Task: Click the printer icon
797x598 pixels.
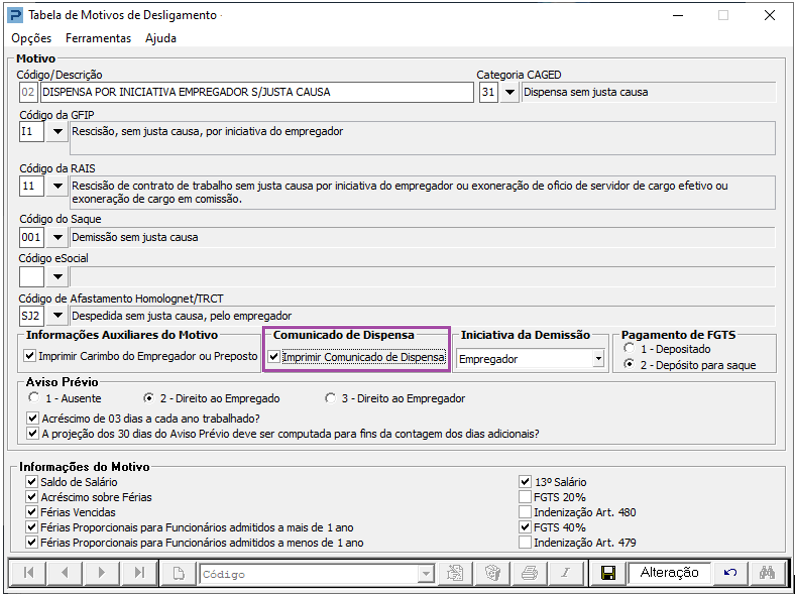Action: coord(529,574)
